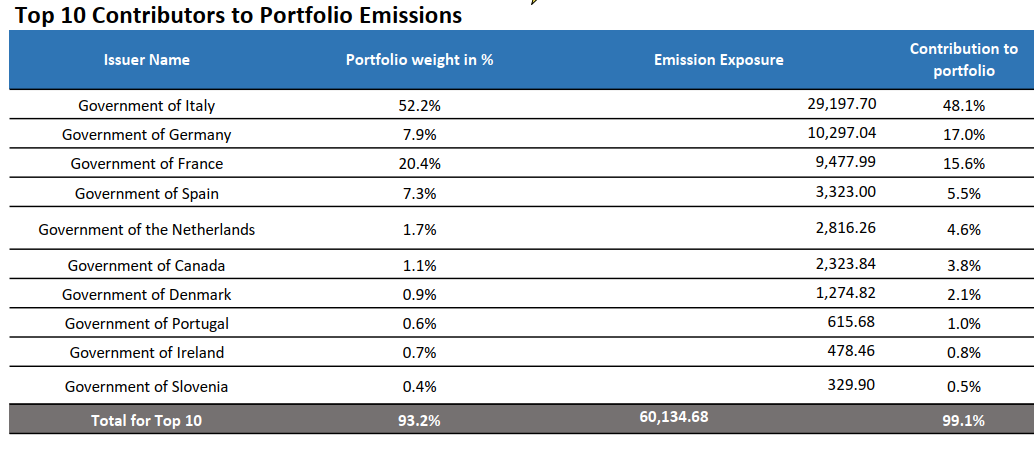
Task: Click the total emission exposure 60,134.68
Action: point(673,416)
